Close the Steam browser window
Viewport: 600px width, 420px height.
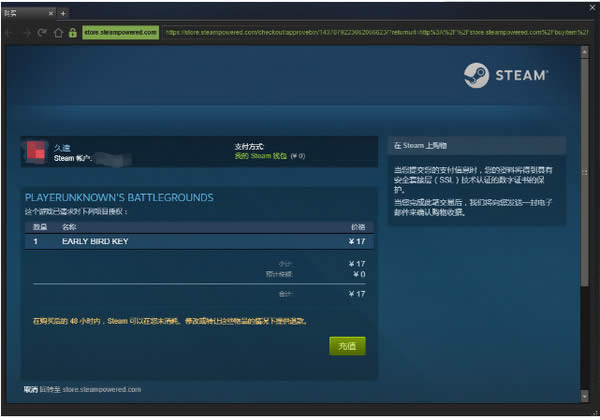click(593, 7)
